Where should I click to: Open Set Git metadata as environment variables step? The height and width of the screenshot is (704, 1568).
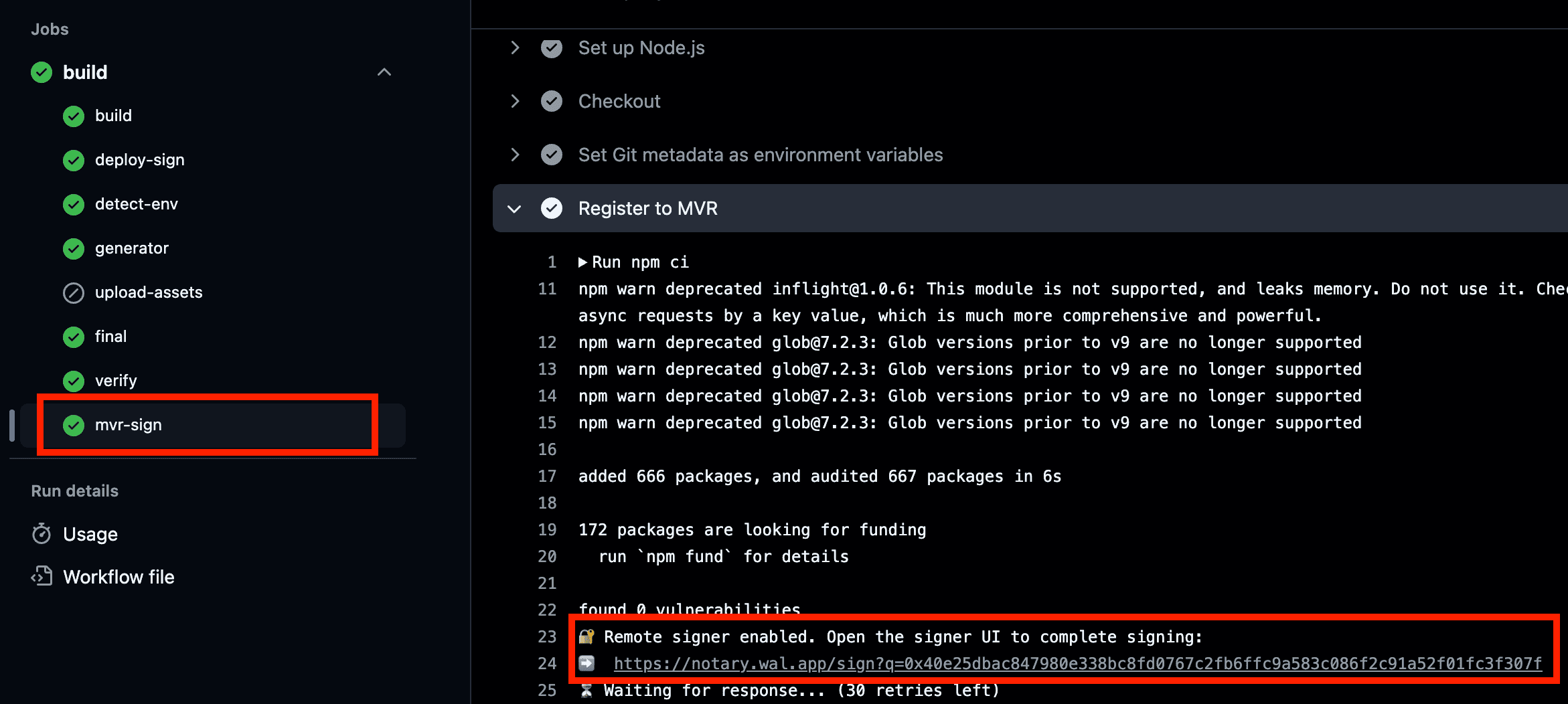pos(761,155)
